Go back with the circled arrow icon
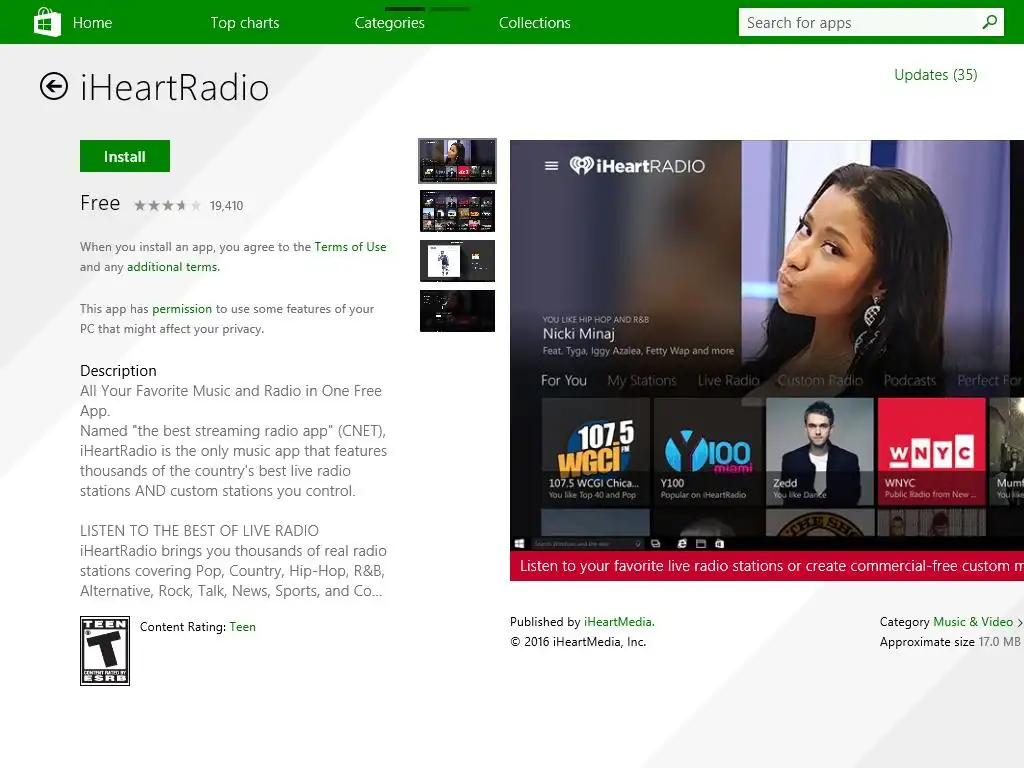Screen dimensions: 1024x768 tap(54, 86)
